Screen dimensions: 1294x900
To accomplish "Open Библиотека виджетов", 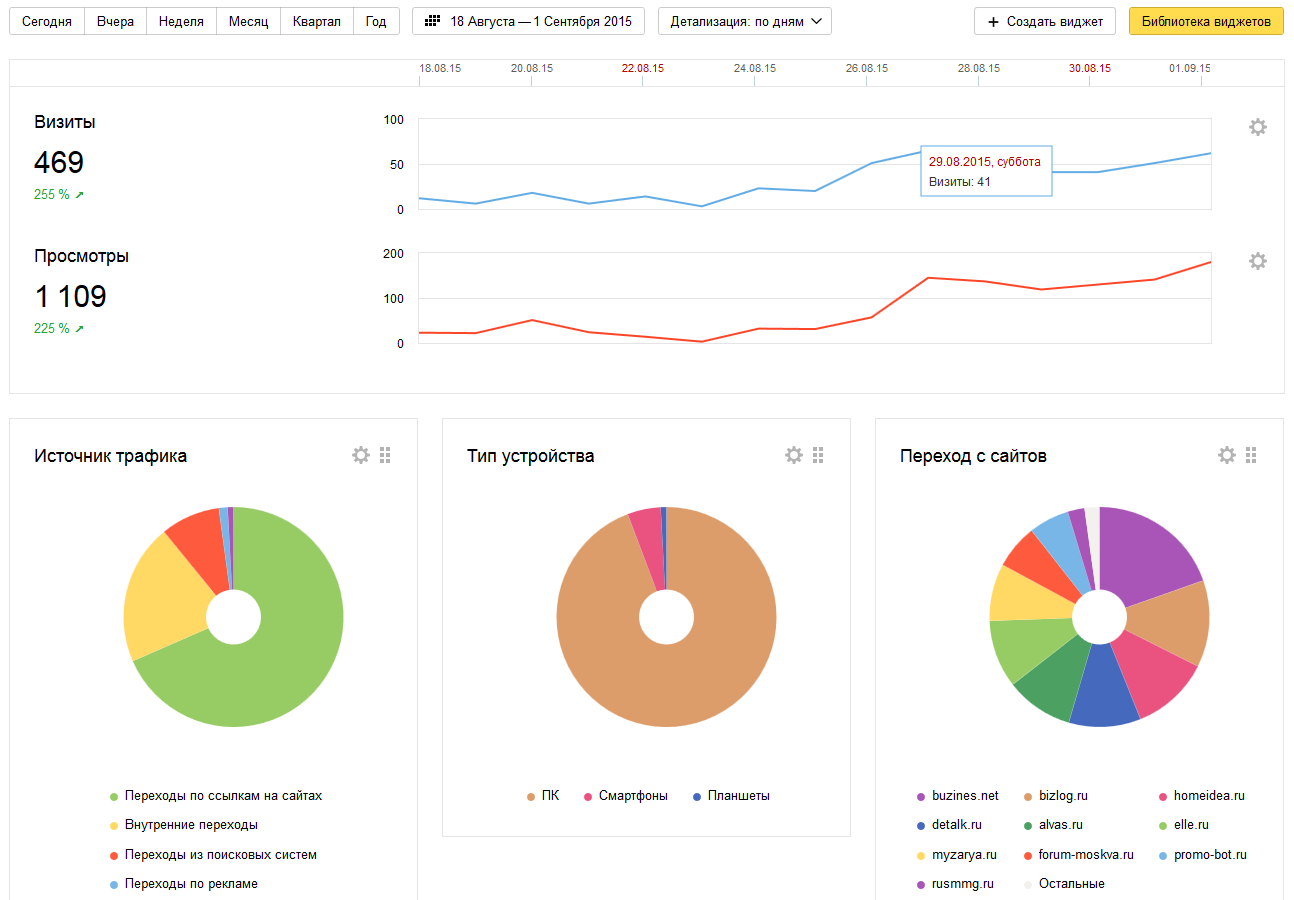I will 1206,21.
